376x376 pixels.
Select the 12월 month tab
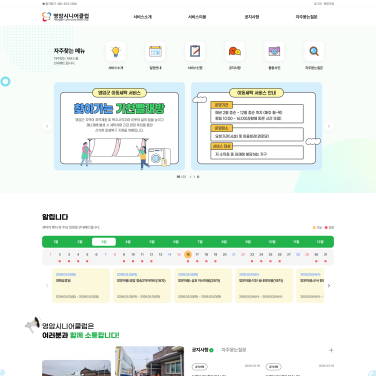tap(320, 242)
